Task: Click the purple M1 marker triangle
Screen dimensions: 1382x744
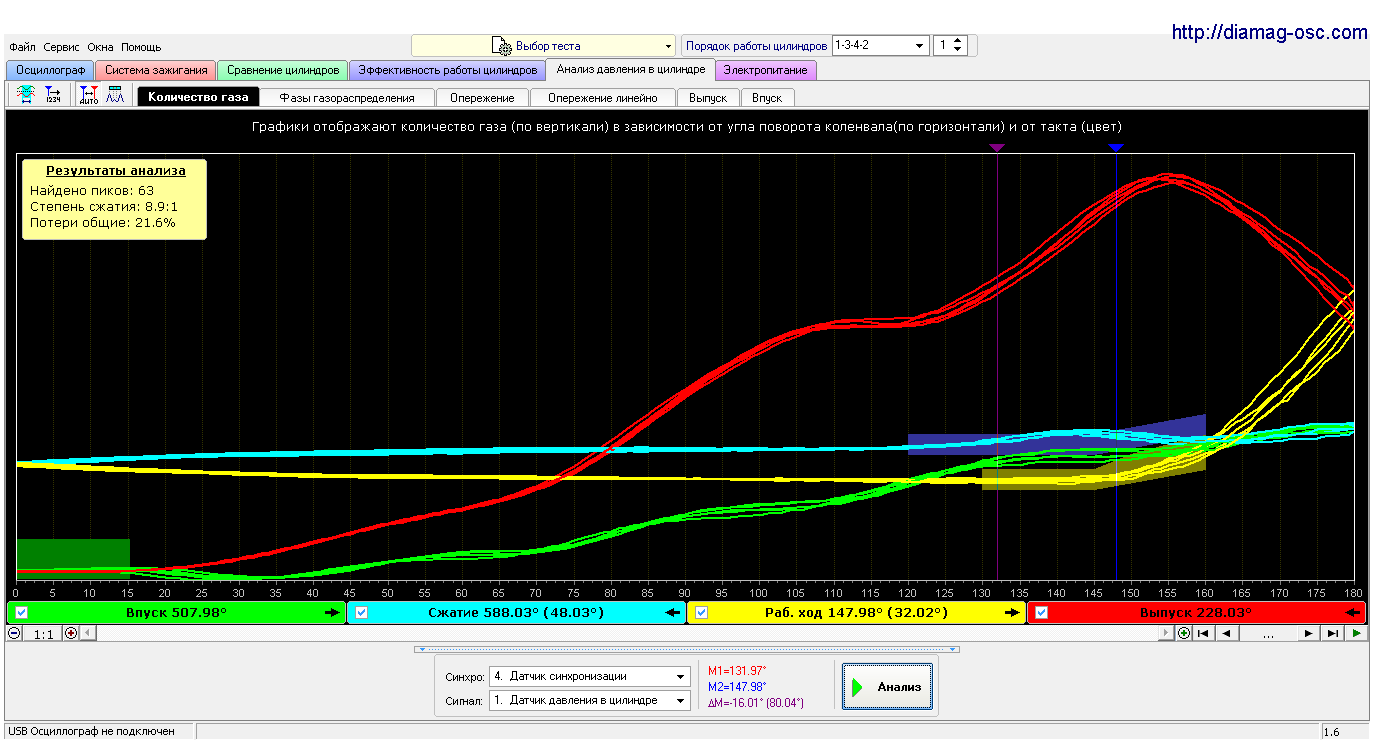Action: tap(997, 148)
